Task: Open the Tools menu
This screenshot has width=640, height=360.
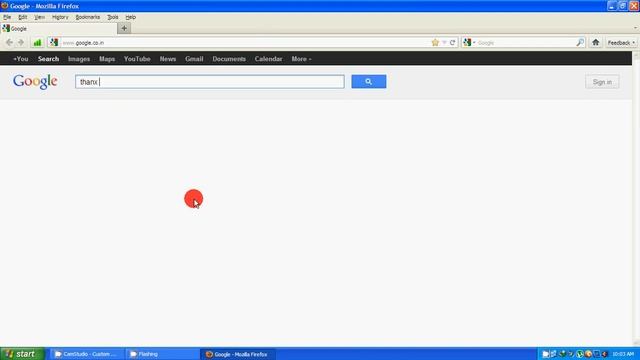Action: pyautogui.click(x=113, y=17)
